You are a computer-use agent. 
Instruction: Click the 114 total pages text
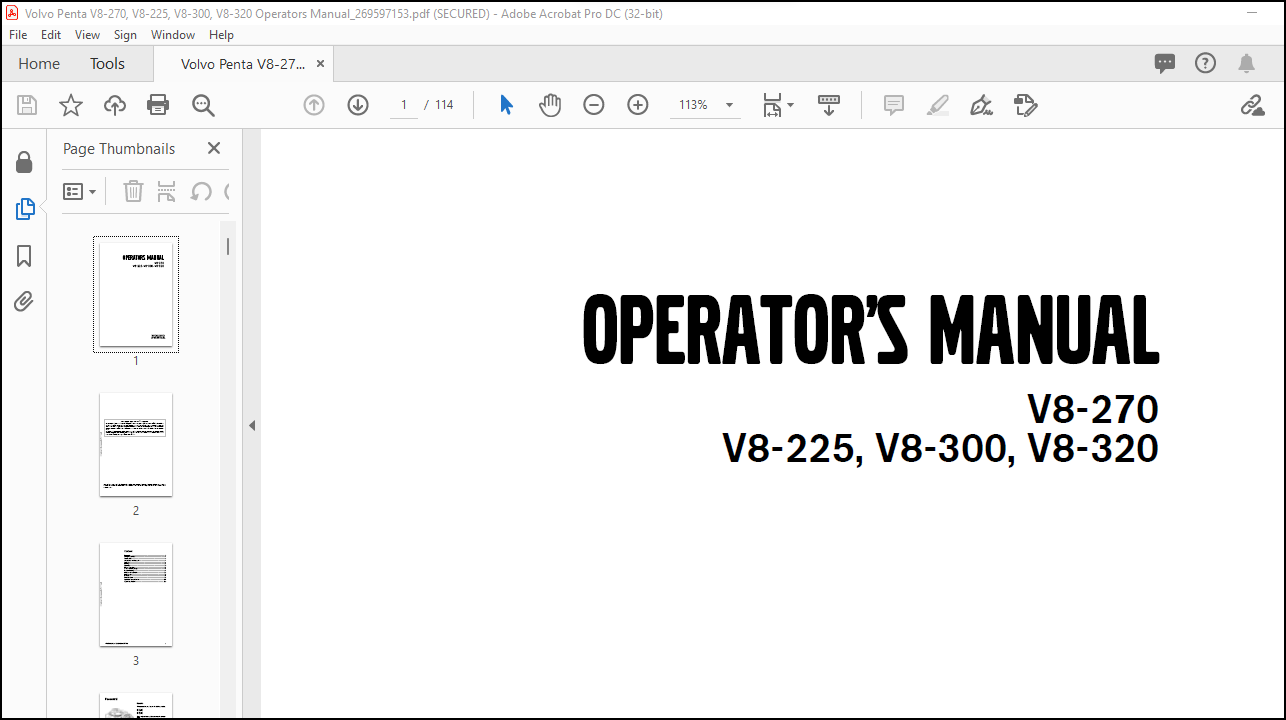(x=444, y=105)
